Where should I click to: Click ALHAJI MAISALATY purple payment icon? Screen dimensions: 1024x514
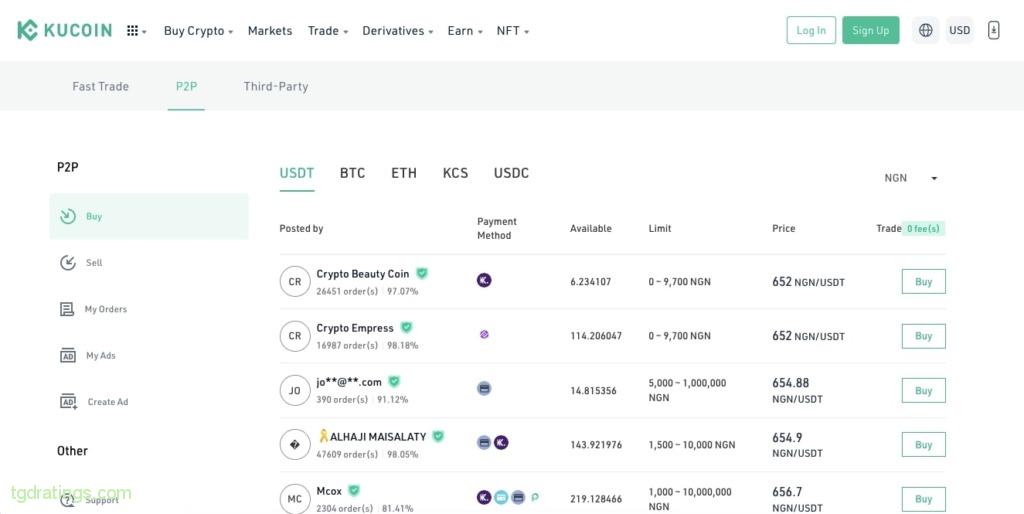tap(501, 443)
